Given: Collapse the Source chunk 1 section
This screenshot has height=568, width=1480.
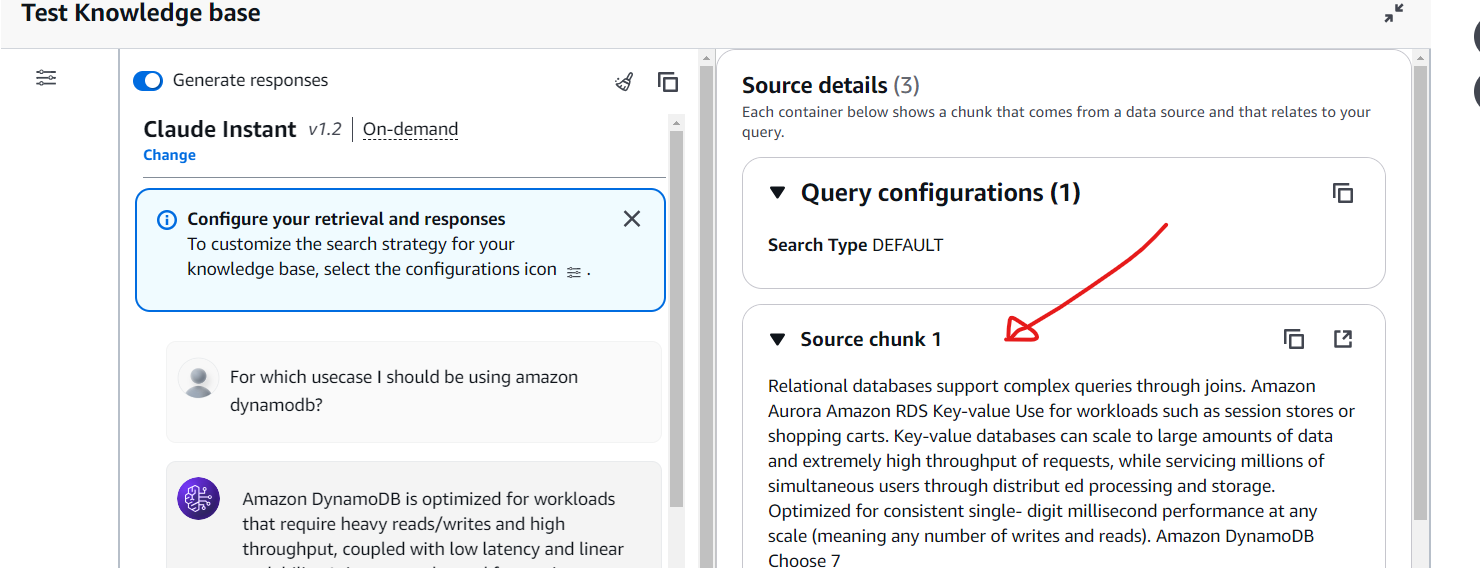Looking at the screenshot, I should [778, 340].
